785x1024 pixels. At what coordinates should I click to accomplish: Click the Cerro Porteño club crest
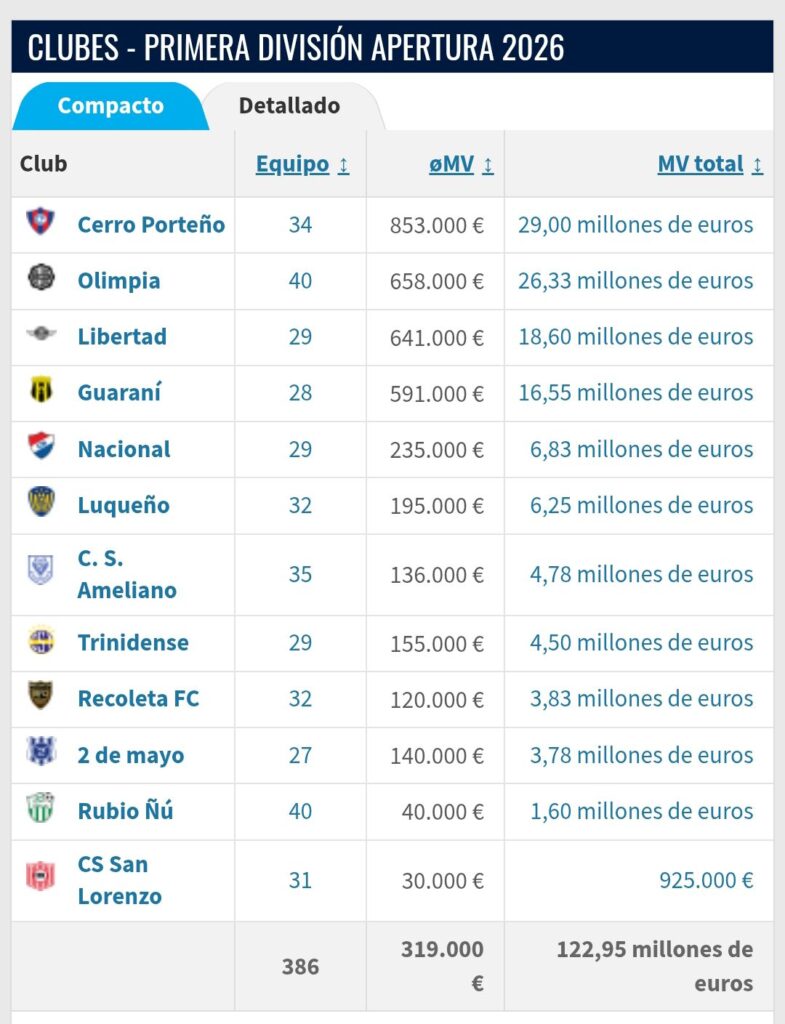point(41,223)
